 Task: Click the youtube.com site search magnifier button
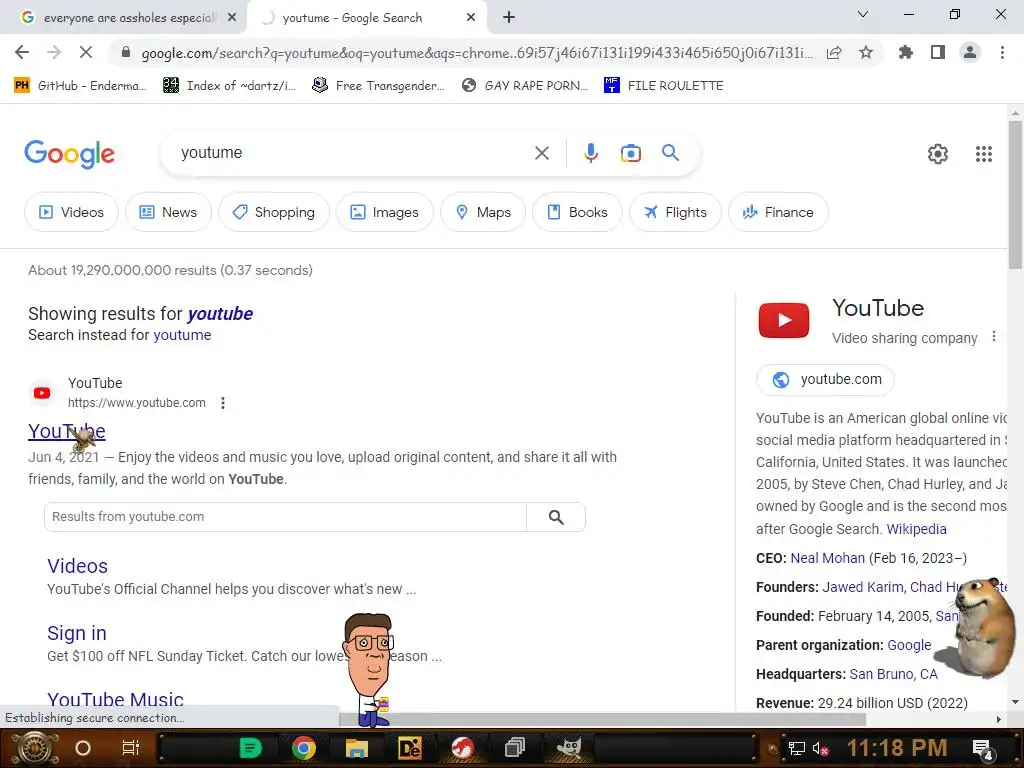tap(556, 517)
